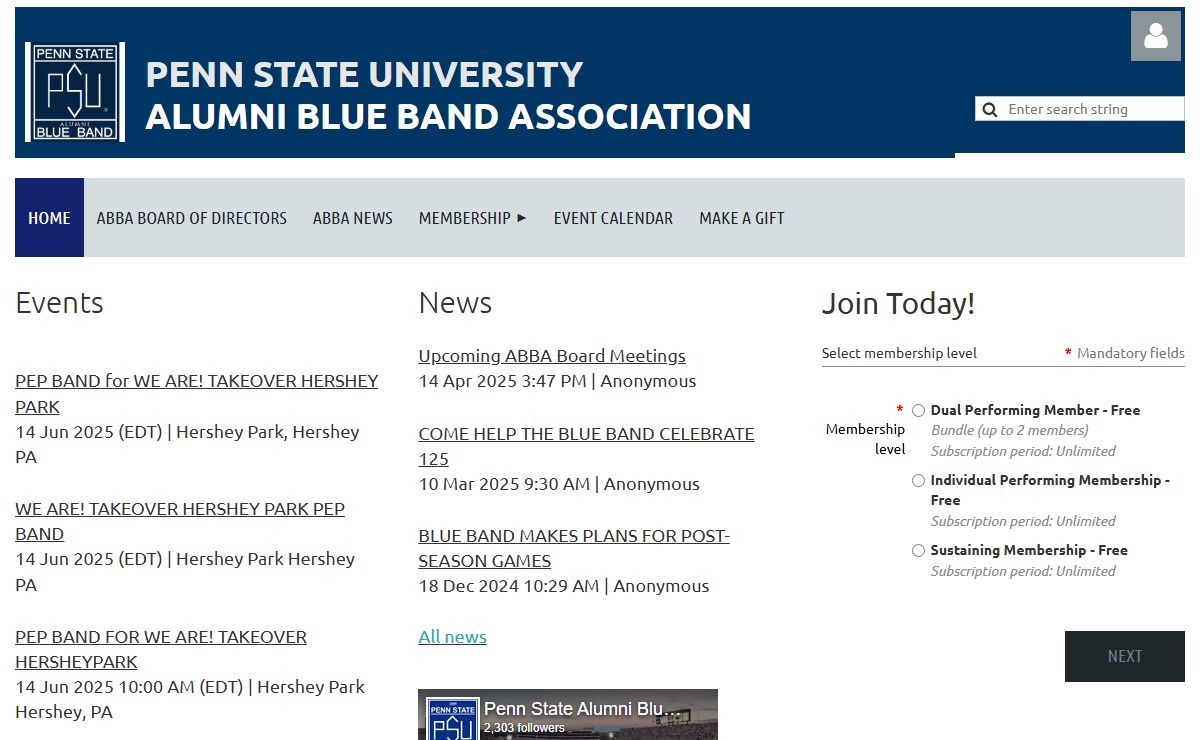Click the Penn State University Alumni Blue Band Association title
Viewport: 1200px width, 740px height.
point(448,96)
